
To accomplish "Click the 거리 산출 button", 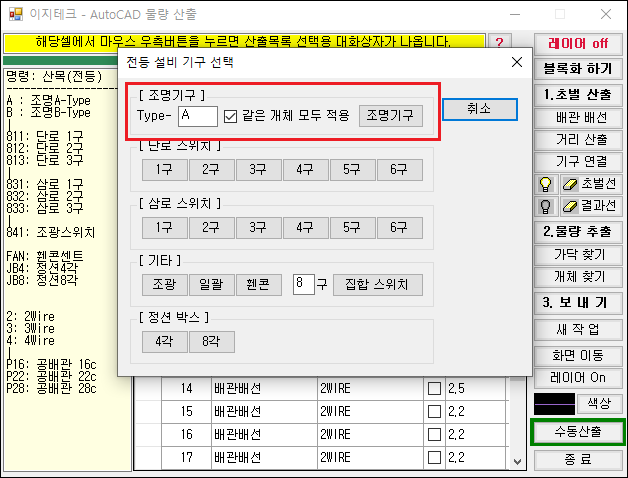I will [578, 140].
